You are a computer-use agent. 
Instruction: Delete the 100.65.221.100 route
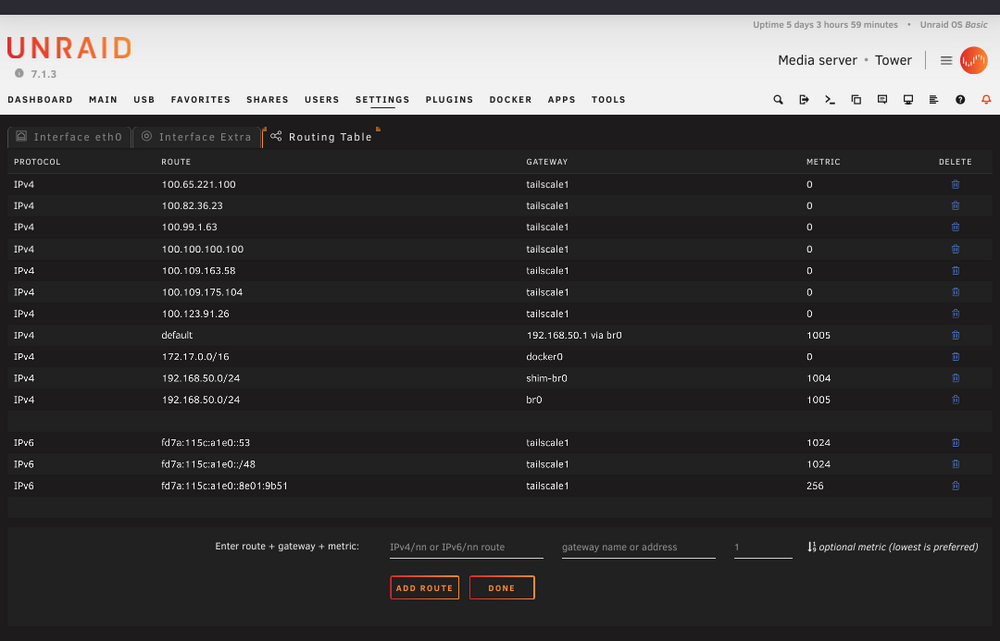pyautogui.click(x=955, y=184)
